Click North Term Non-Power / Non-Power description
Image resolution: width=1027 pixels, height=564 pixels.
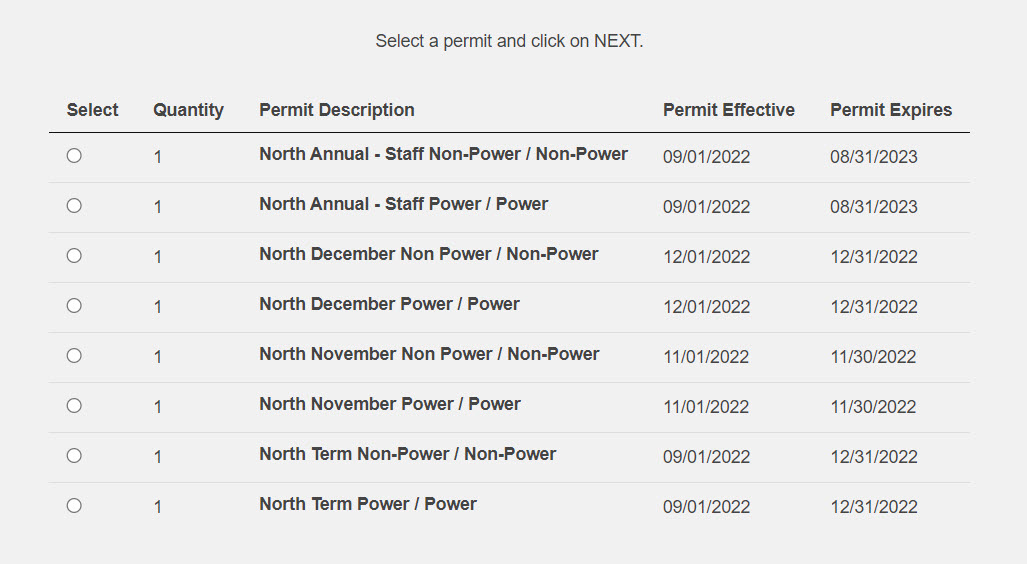407,454
